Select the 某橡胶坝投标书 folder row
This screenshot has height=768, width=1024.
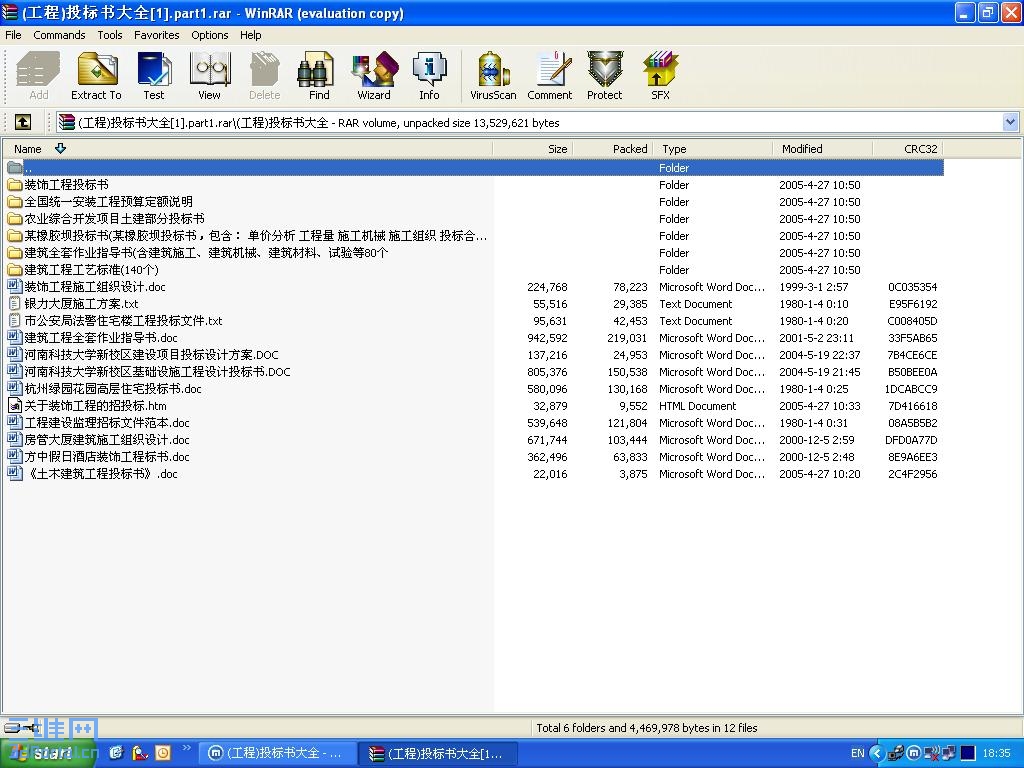(x=473, y=236)
